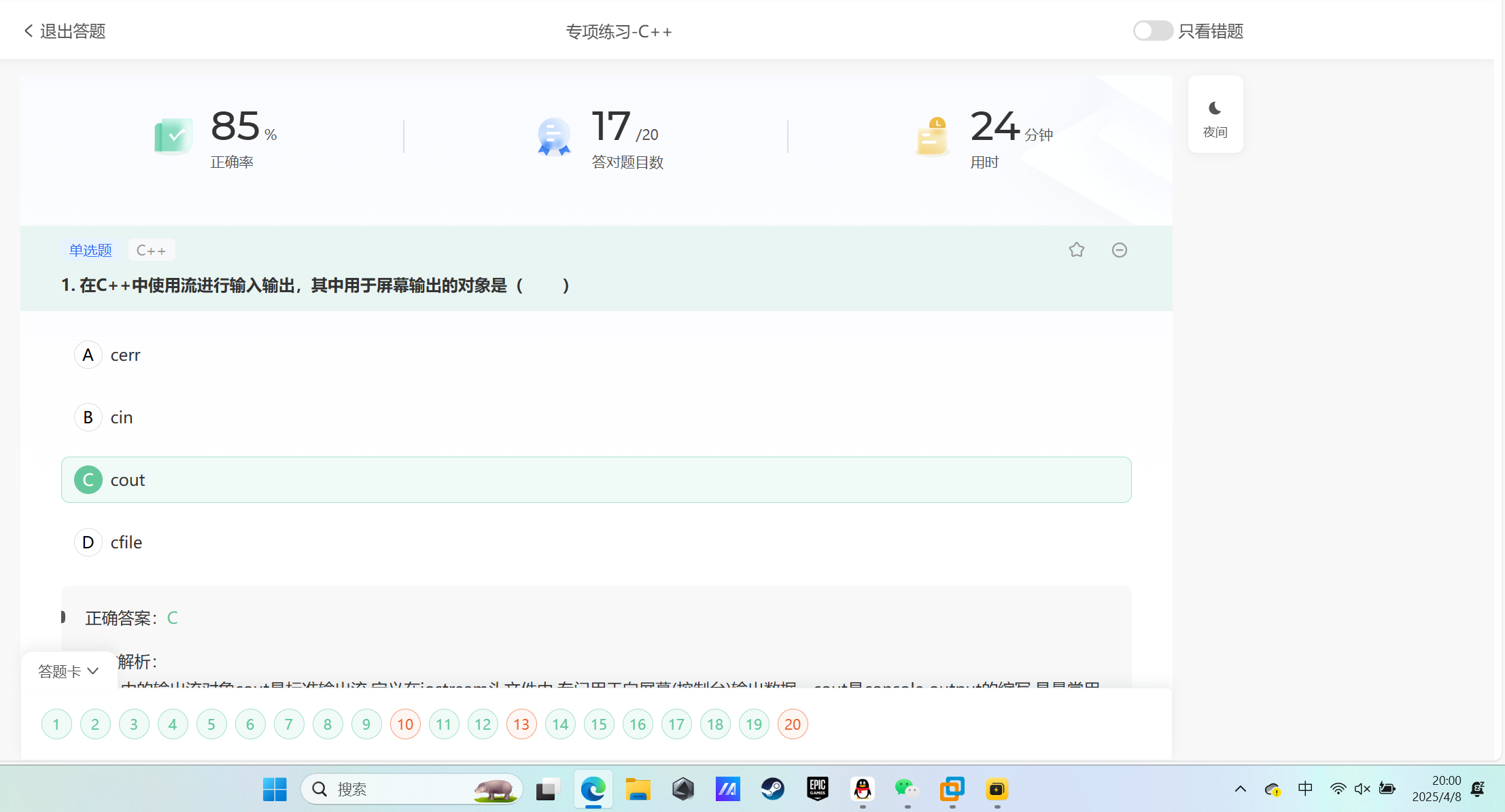
Task: Go to question number 13
Action: [521, 724]
